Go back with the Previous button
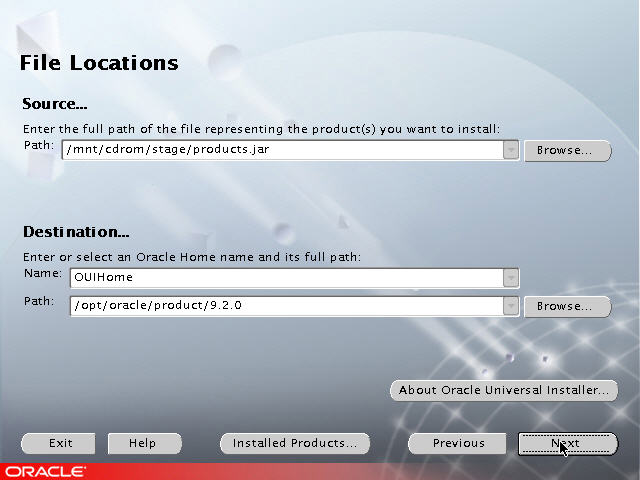The width and height of the screenshot is (640, 480). click(457, 443)
